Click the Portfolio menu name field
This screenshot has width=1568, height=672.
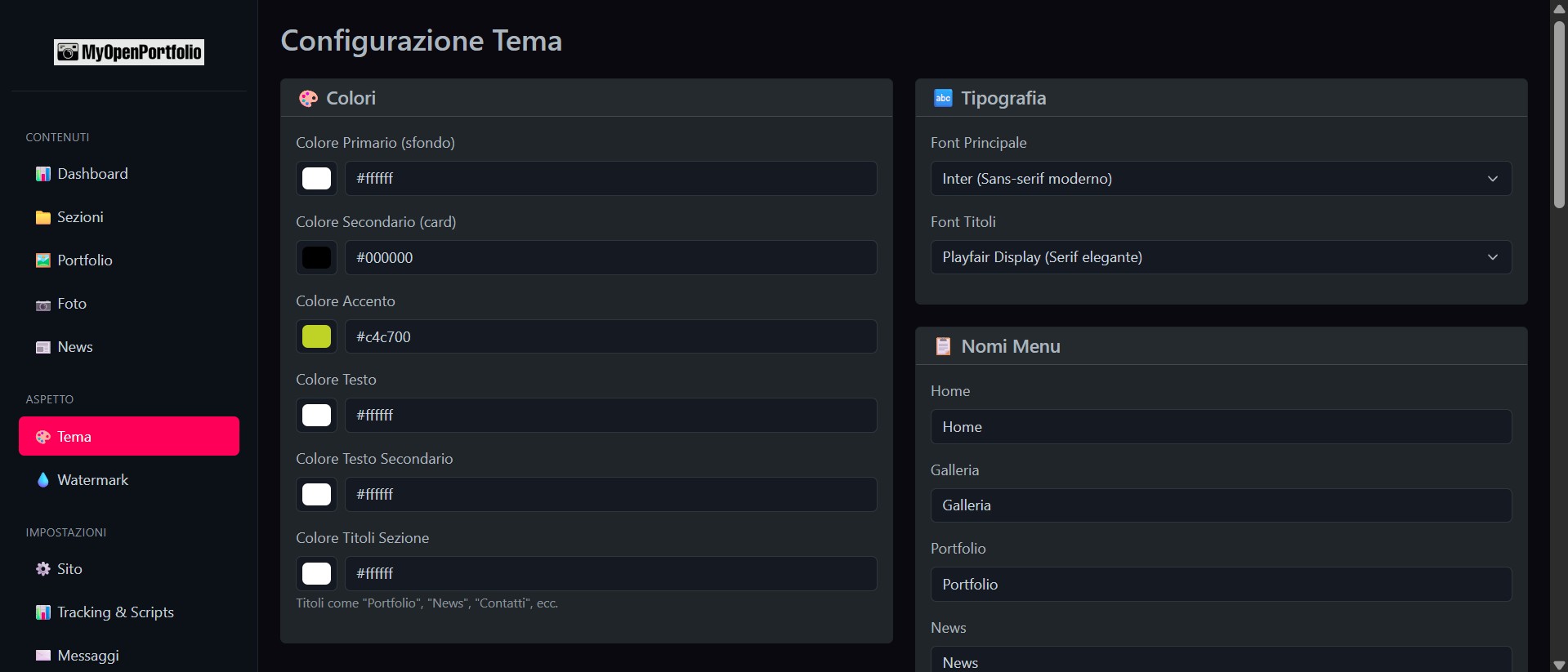pos(1221,585)
